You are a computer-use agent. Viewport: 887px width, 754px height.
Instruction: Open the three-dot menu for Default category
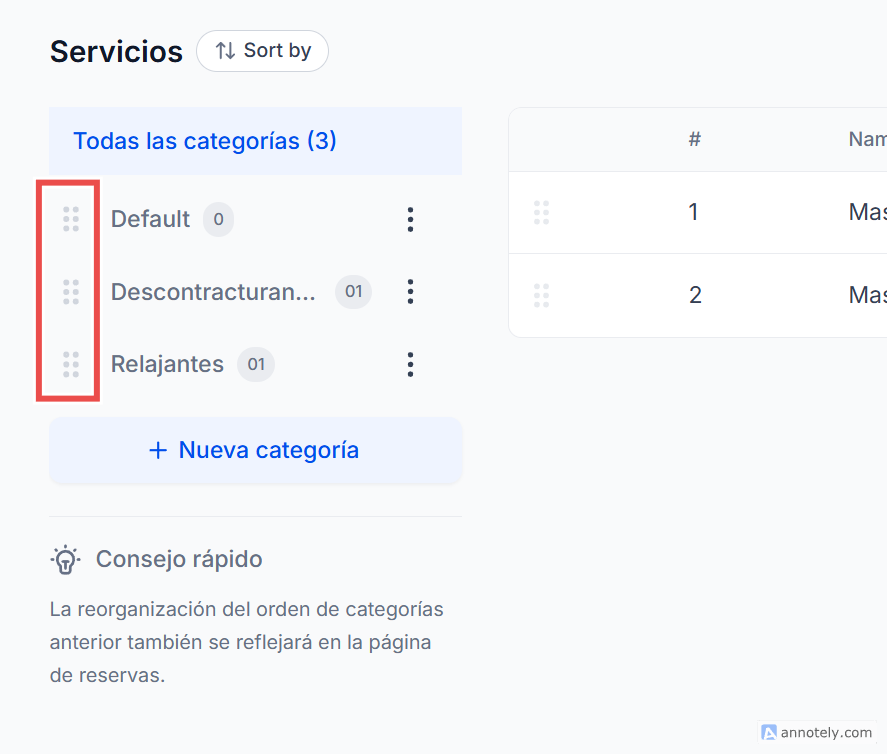click(x=410, y=220)
